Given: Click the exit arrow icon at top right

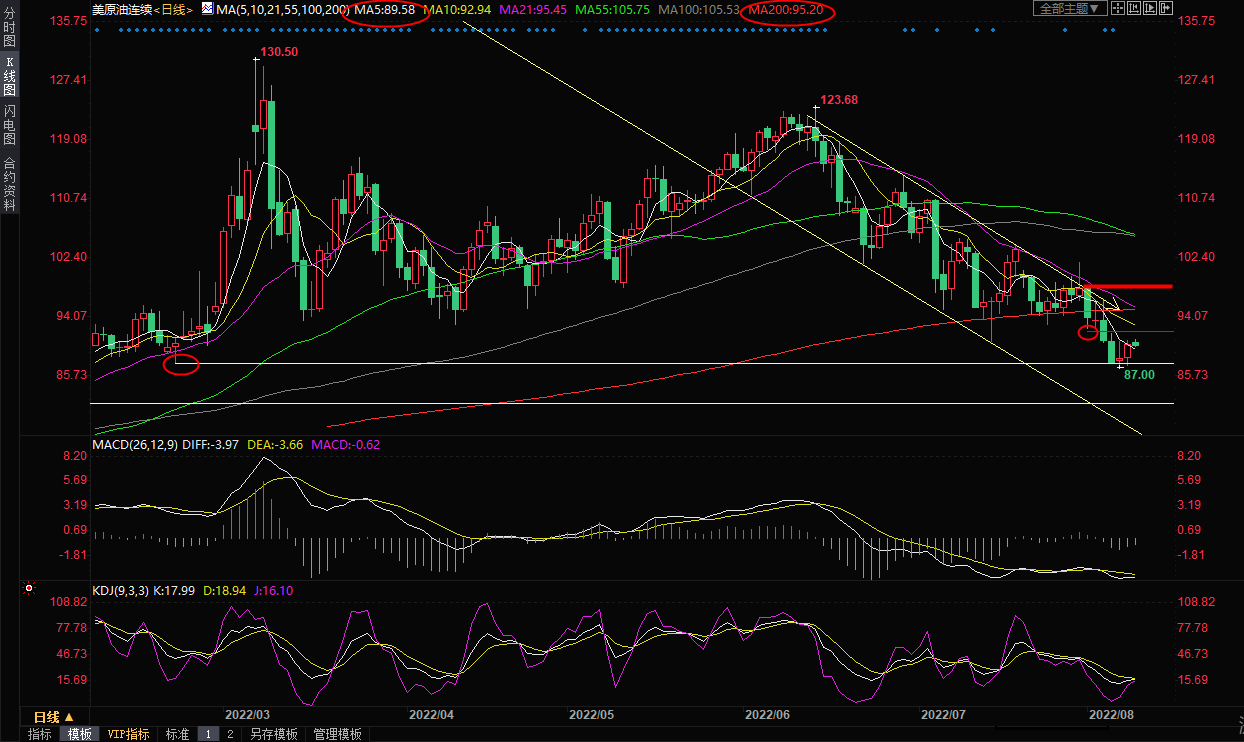Looking at the screenshot, I should [1165, 9].
